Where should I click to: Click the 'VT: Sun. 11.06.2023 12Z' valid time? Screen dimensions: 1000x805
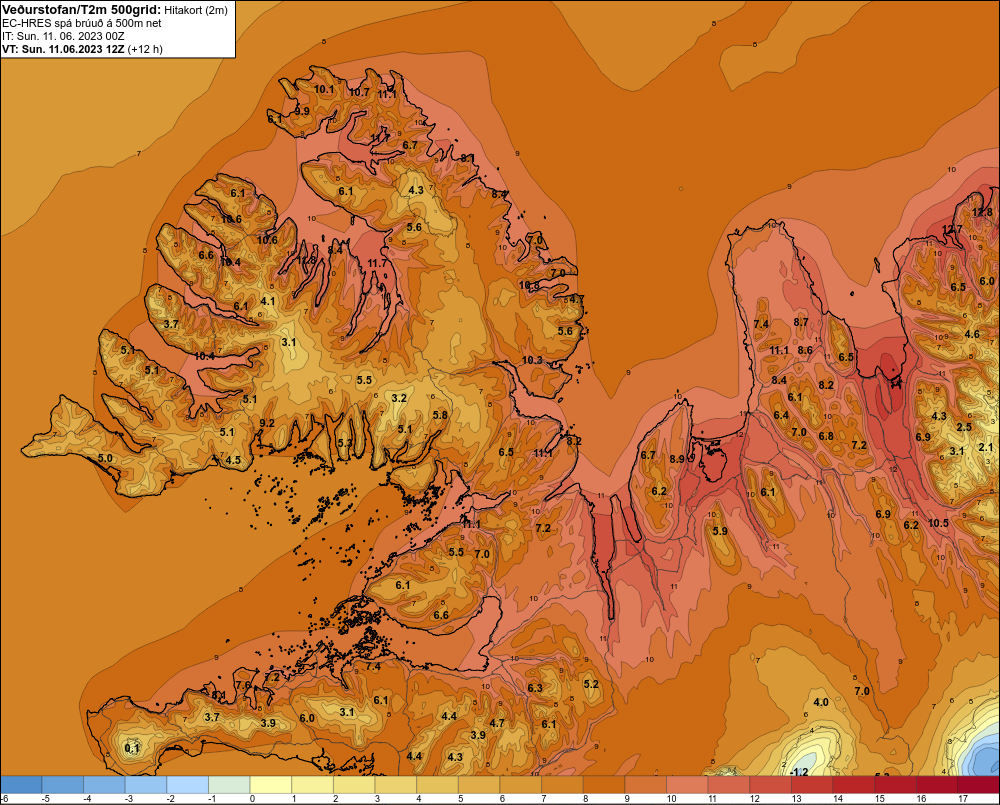point(63,49)
